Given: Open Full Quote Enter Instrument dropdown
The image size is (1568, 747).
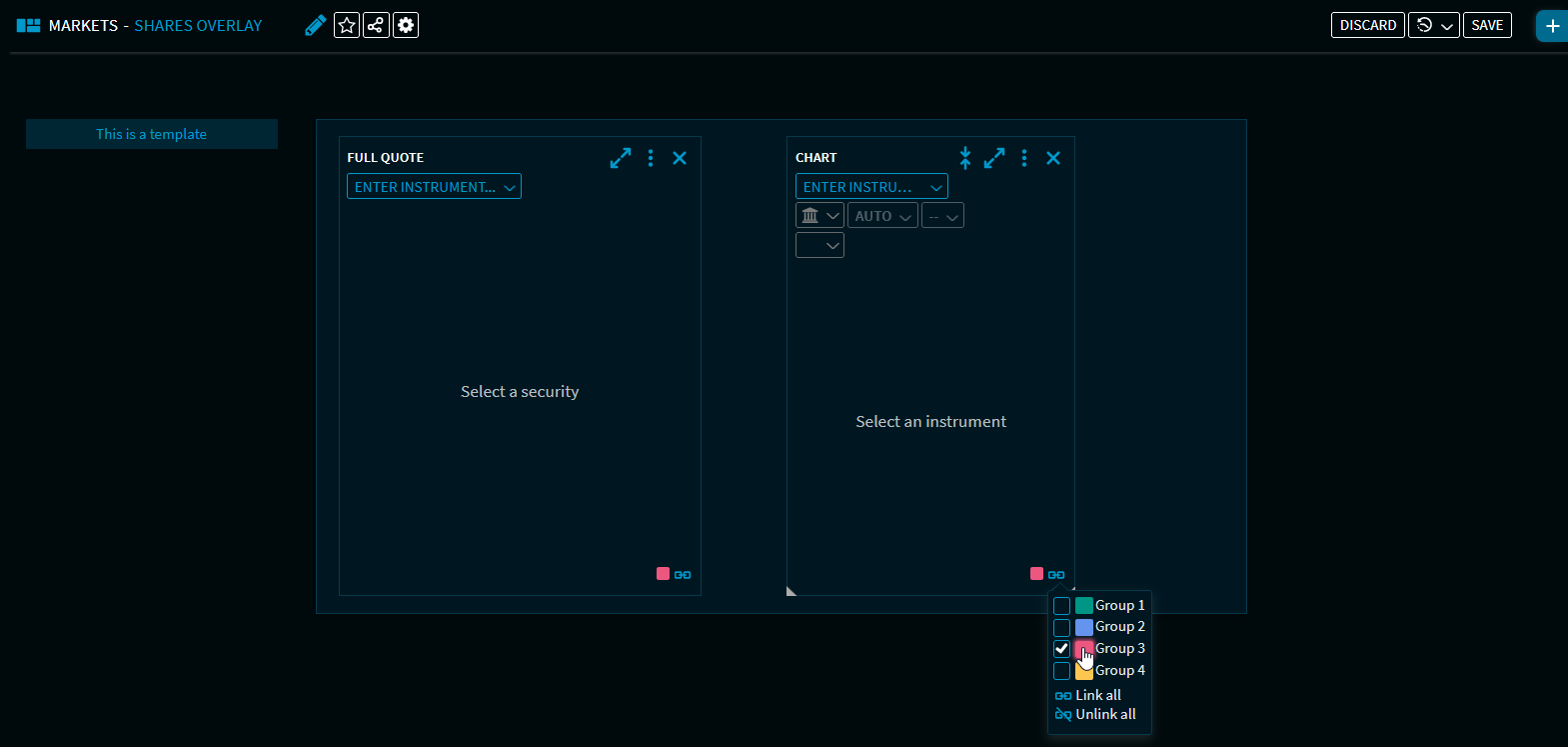Looking at the screenshot, I should point(434,187).
